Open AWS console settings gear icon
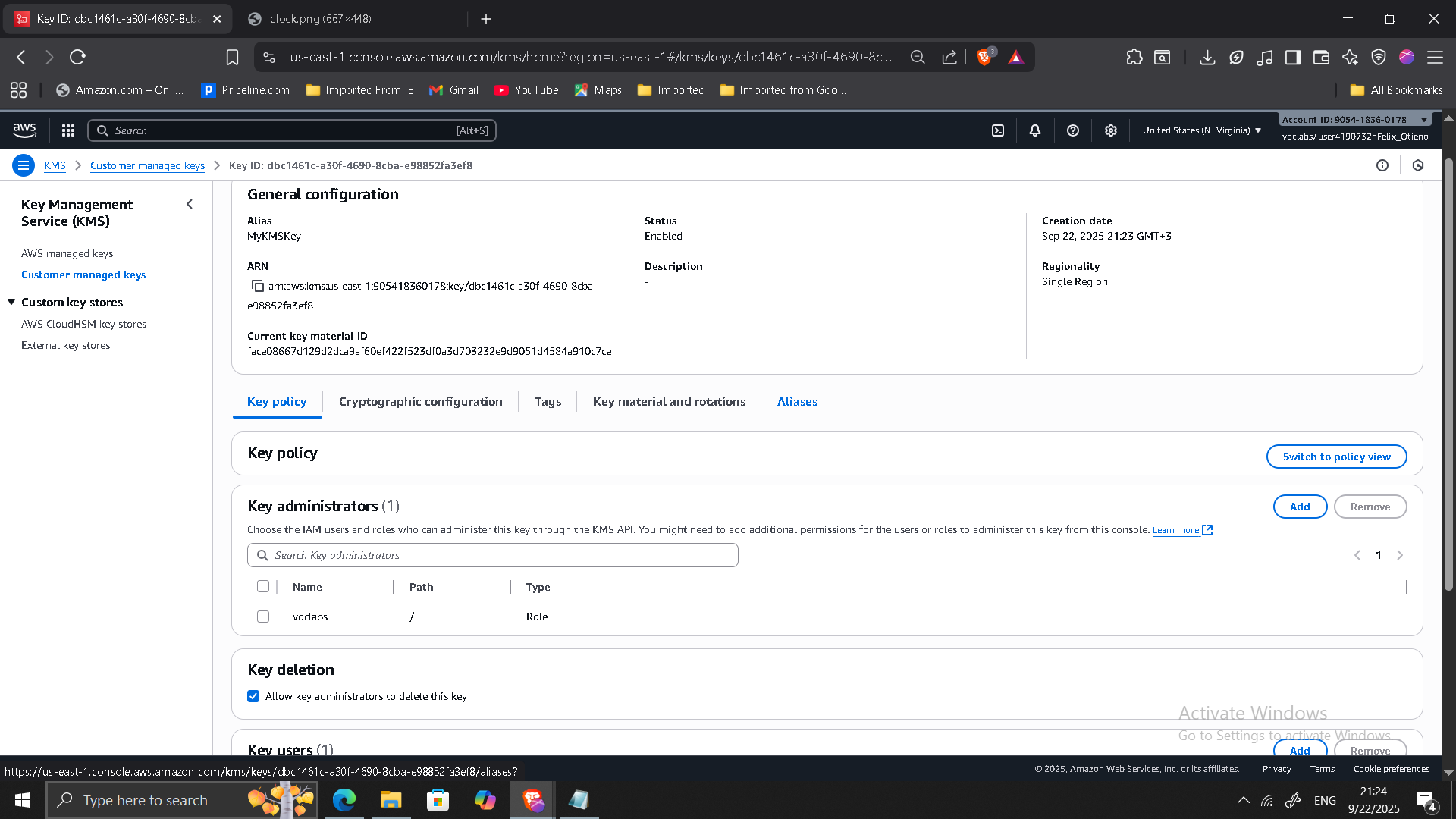The width and height of the screenshot is (1456, 819). point(1111,130)
